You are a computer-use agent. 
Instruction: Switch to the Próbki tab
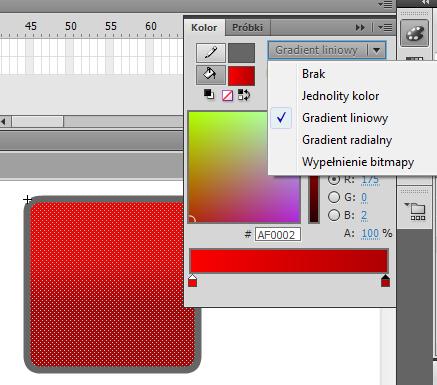[x=247, y=28]
